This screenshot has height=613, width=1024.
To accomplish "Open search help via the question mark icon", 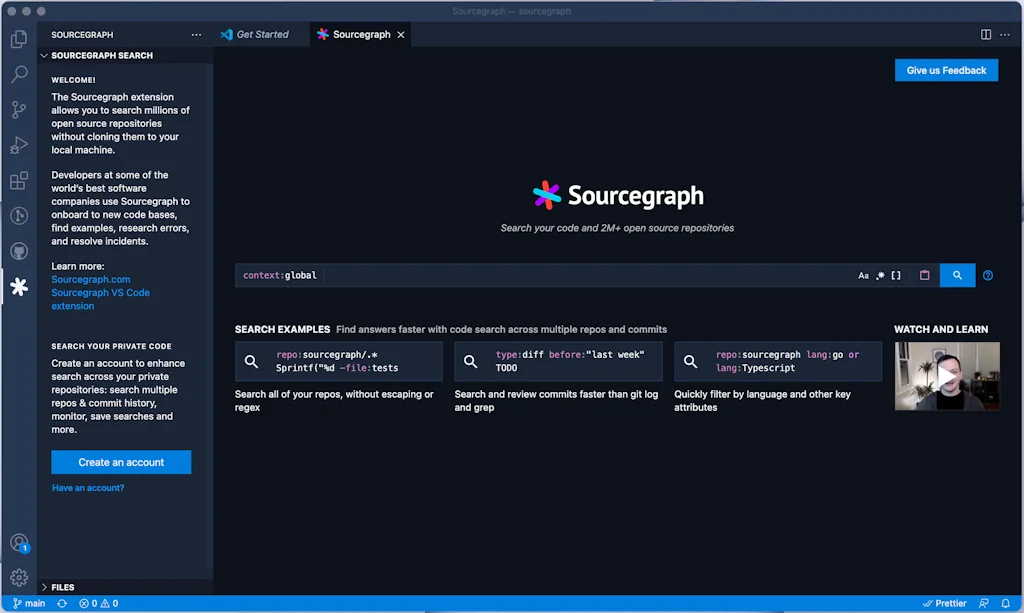I will pyautogui.click(x=988, y=274).
